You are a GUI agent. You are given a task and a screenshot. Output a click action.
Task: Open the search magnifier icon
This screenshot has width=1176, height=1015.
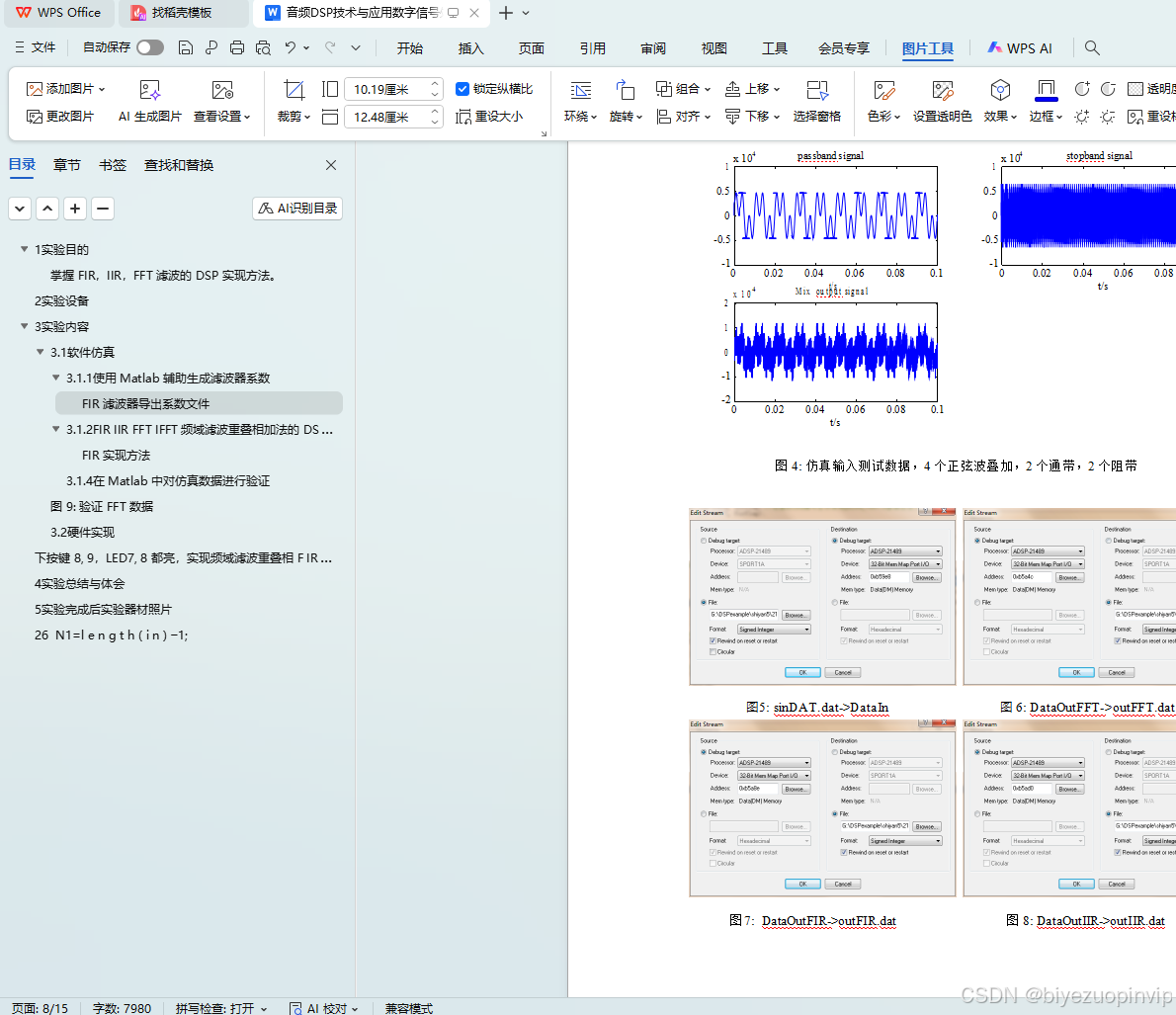tap(1092, 48)
